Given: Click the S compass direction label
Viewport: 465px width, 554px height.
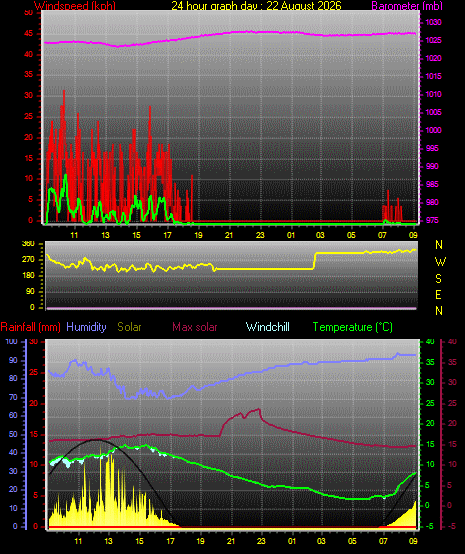Looking at the screenshot, I should (438, 279).
